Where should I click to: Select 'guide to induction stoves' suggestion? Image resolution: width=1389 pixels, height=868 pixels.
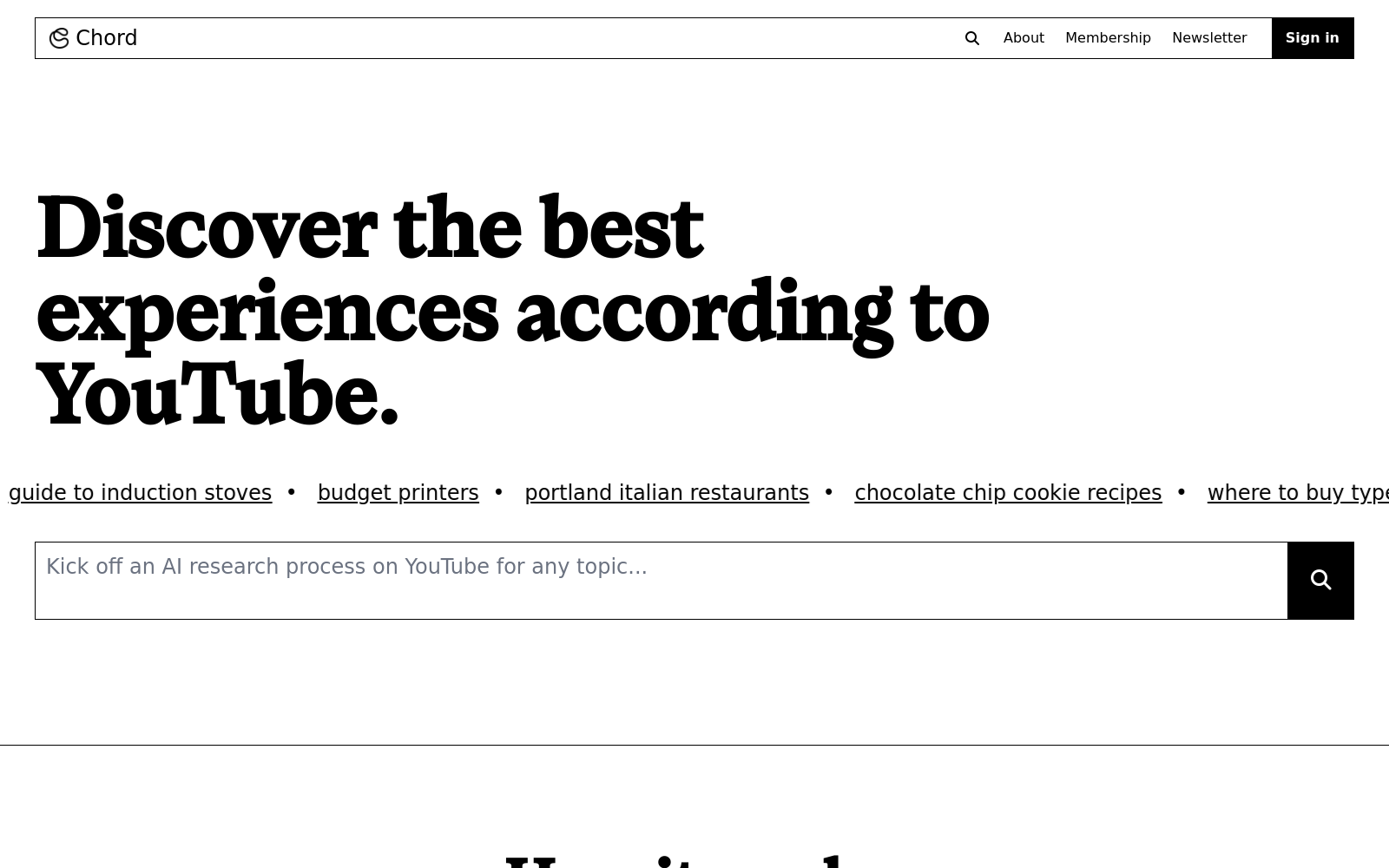pyautogui.click(x=140, y=493)
